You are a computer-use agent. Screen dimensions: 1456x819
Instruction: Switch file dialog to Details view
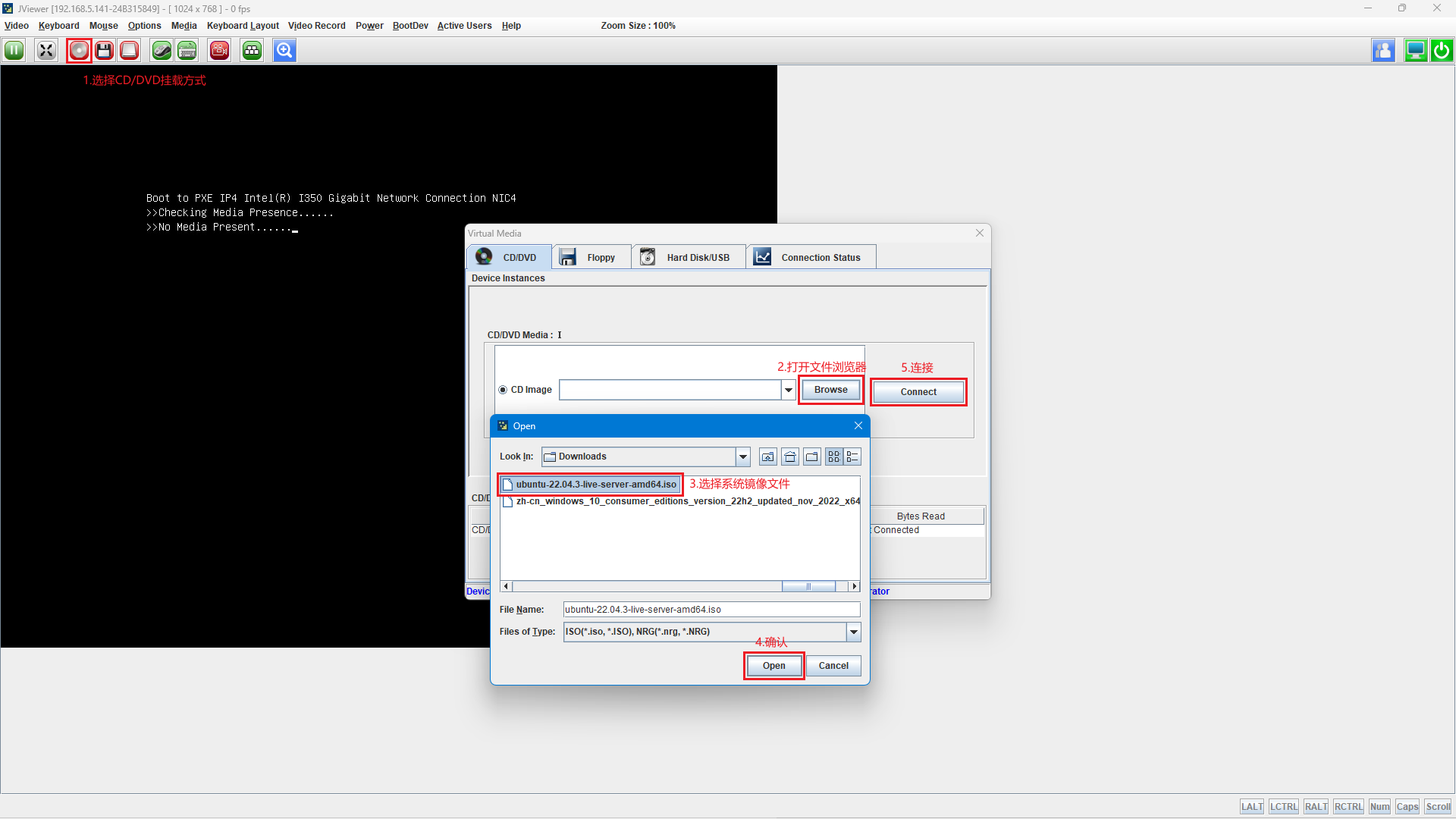(852, 457)
